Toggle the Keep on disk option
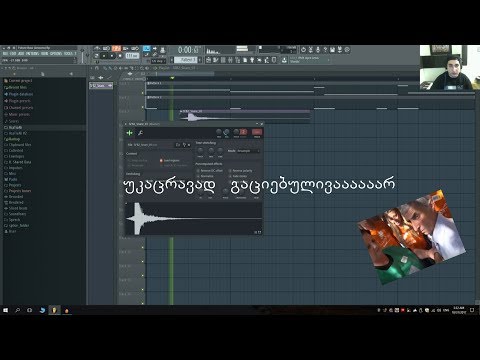 click(x=137, y=161)
